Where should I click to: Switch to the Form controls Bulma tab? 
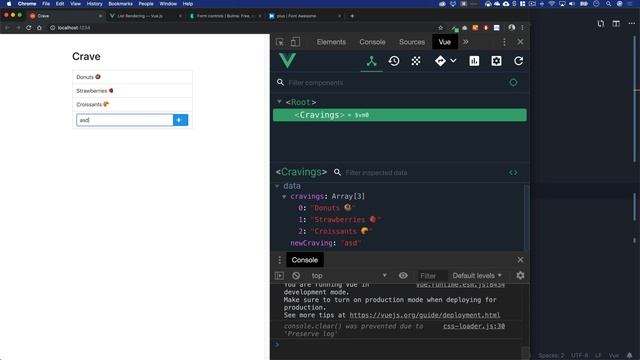[x=224, y=16]
